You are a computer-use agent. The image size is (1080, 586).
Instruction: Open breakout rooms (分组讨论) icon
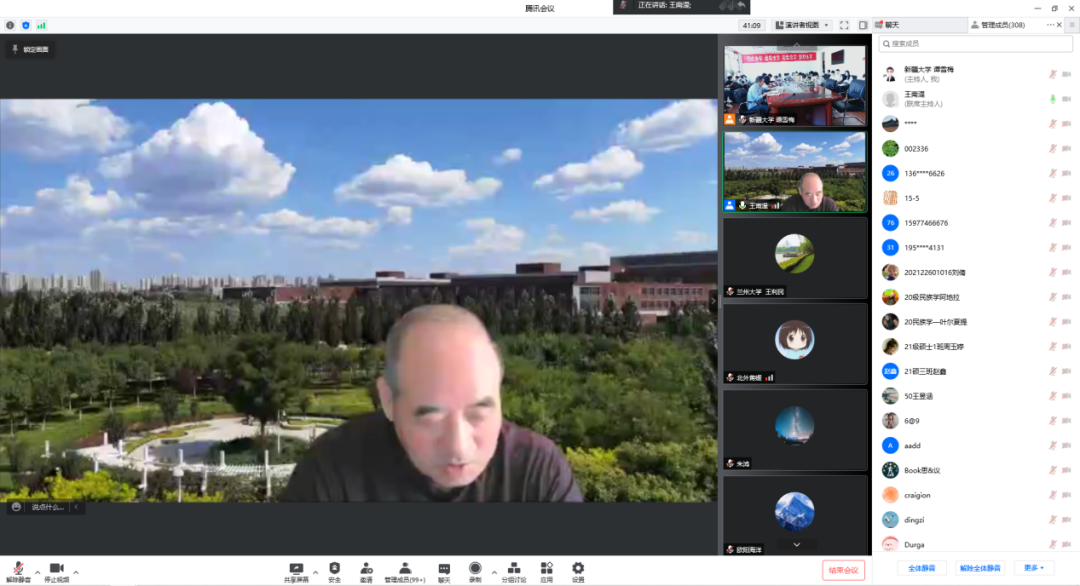coord(513,567)
